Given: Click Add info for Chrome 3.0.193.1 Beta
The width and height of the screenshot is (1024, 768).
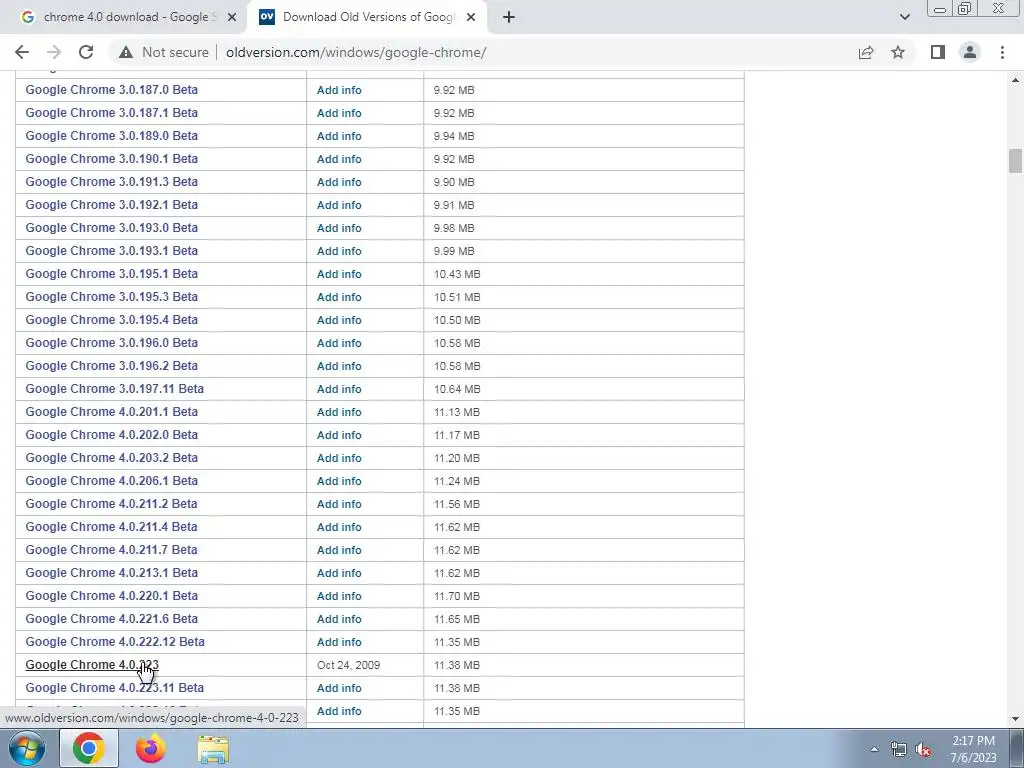Looking at the screenshot, I should click(x=339, y=251).
